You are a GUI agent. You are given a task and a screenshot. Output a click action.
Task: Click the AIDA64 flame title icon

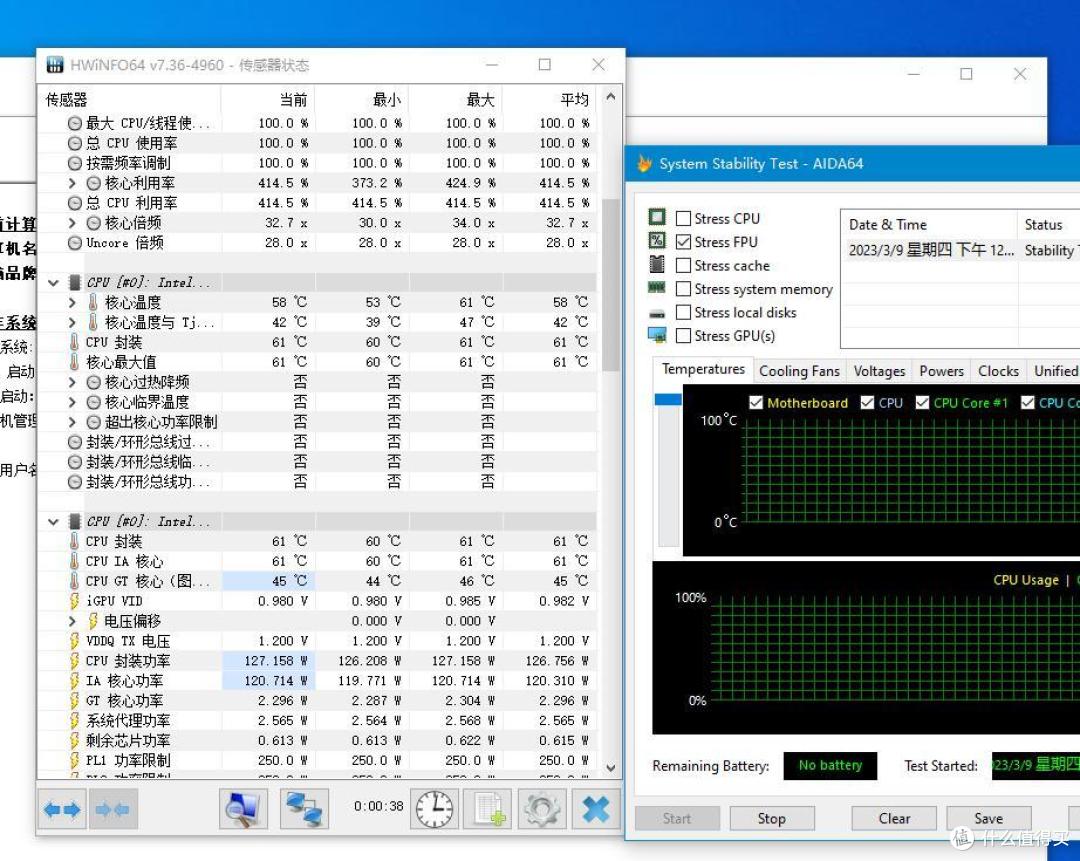click(x=644, y=164)
